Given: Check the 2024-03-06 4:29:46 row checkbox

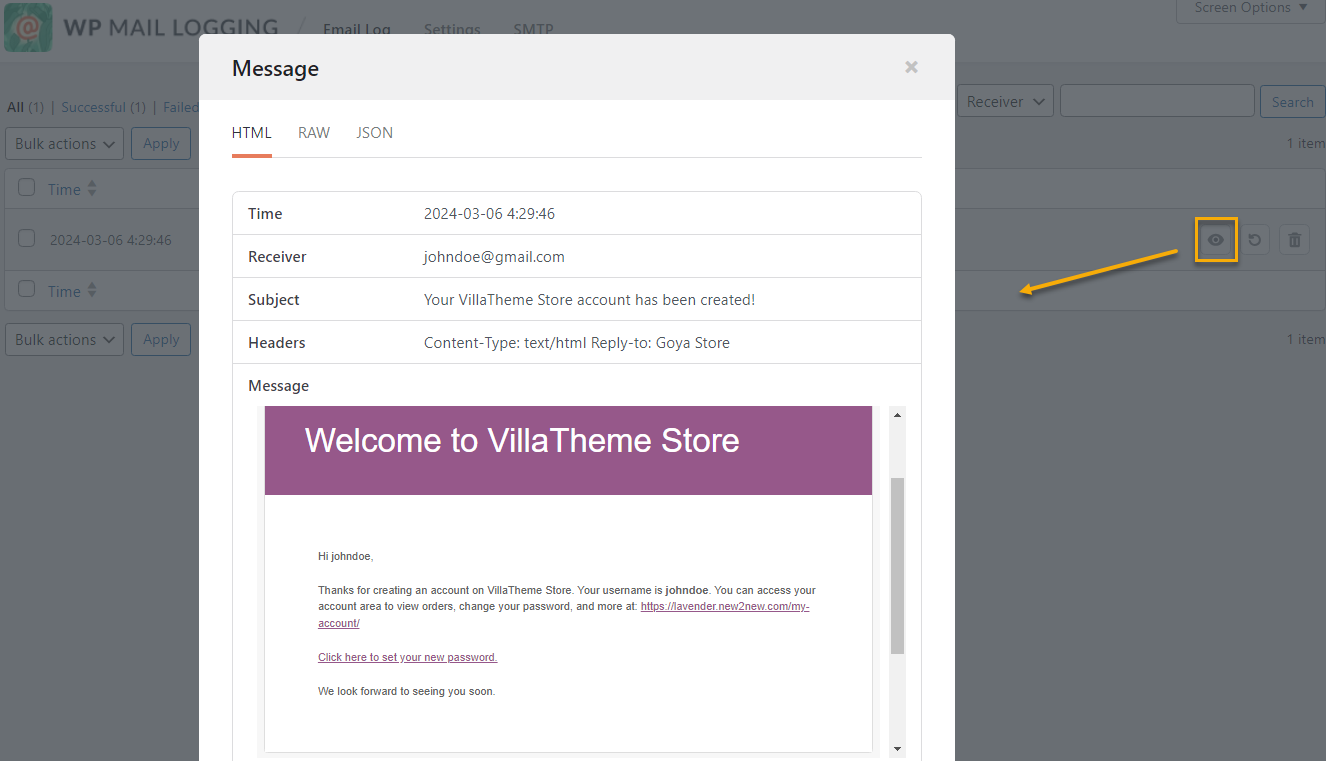Looking at the screenshot, I should (x=27, y=239).
